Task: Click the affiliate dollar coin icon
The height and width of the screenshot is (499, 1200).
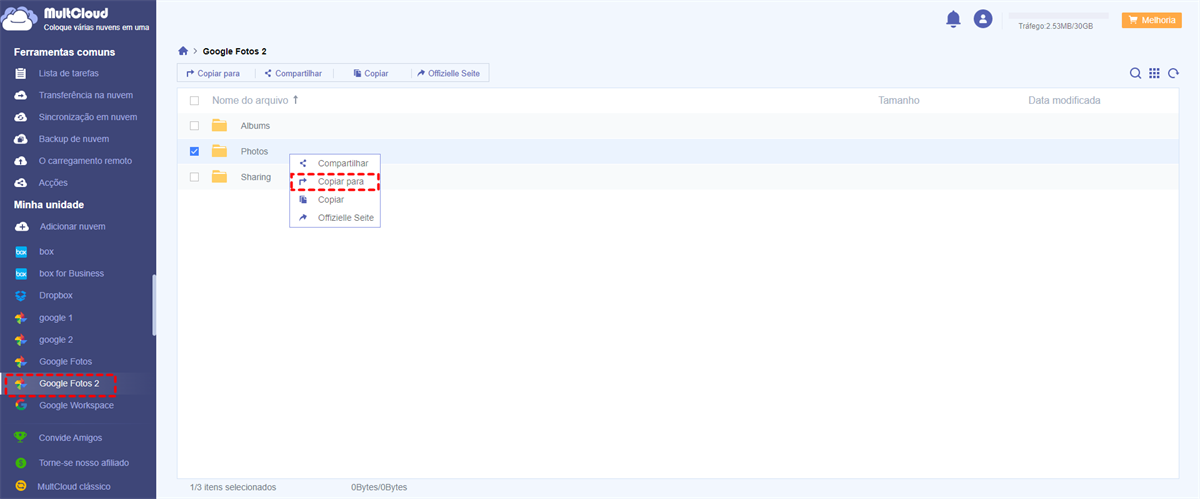Action: pos(20,463)
